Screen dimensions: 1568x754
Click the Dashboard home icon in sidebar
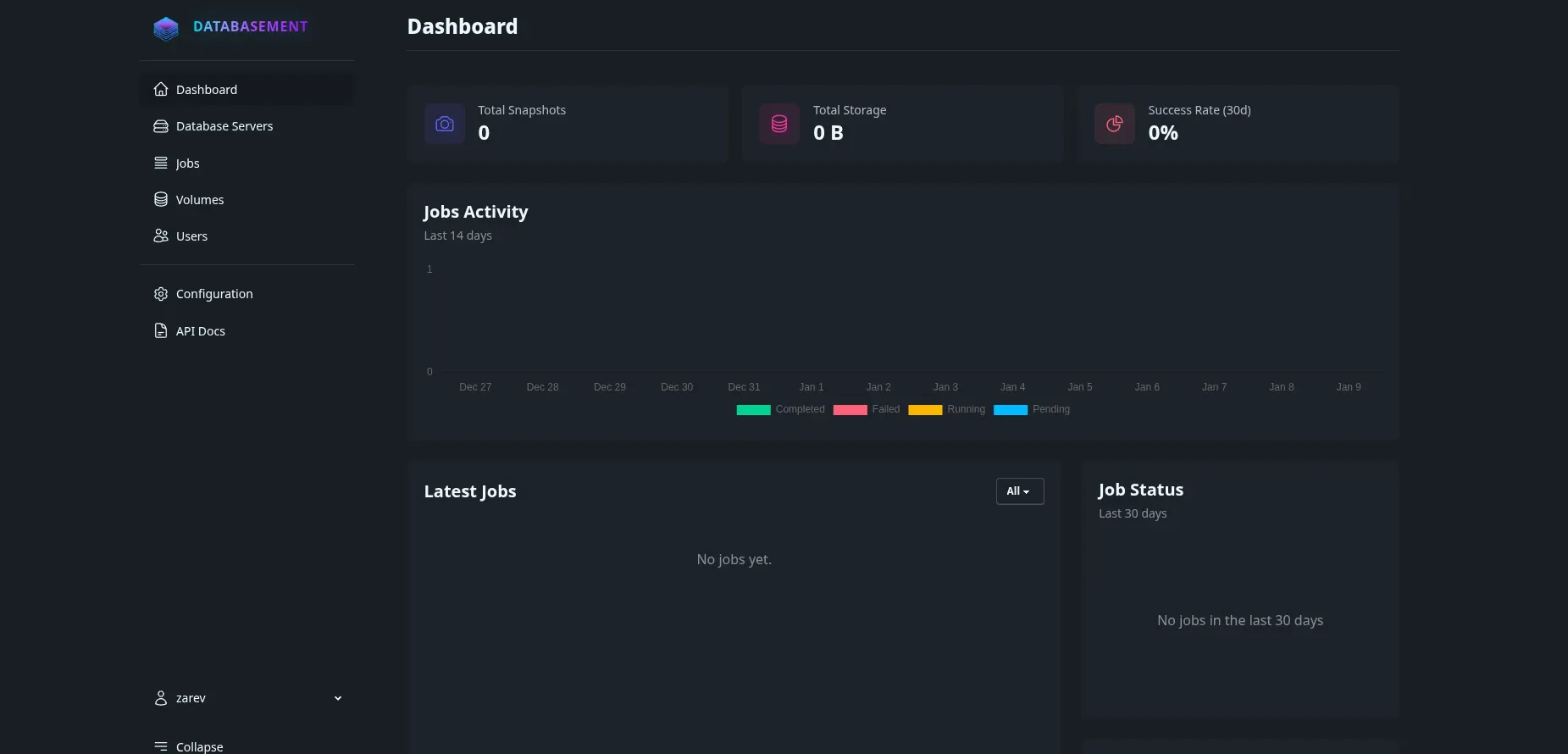tap(161, 90)
